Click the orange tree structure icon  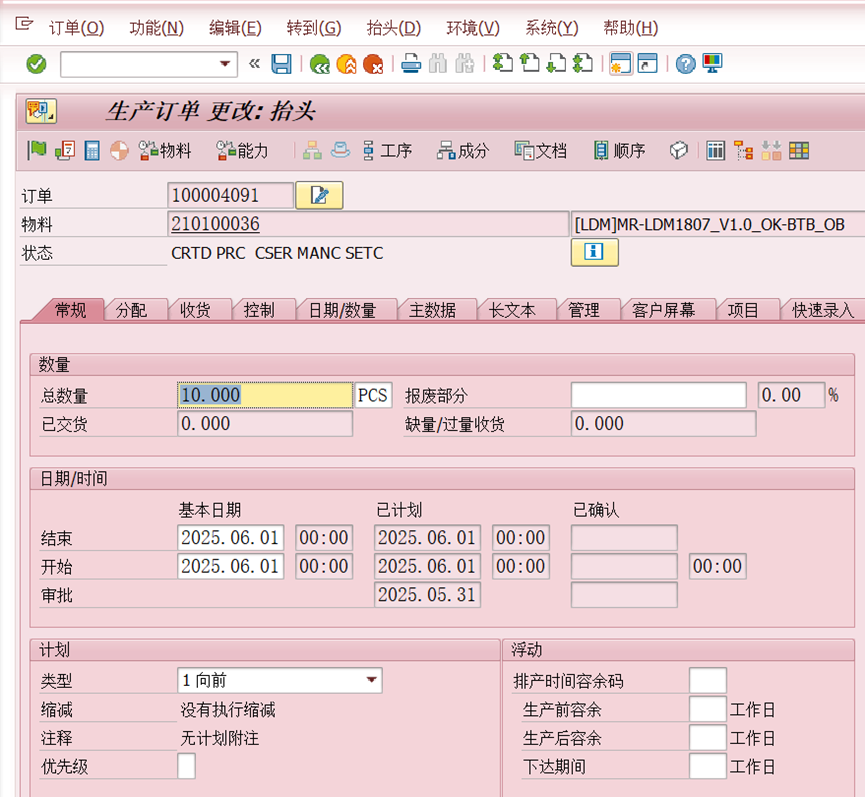pos(743,150)
